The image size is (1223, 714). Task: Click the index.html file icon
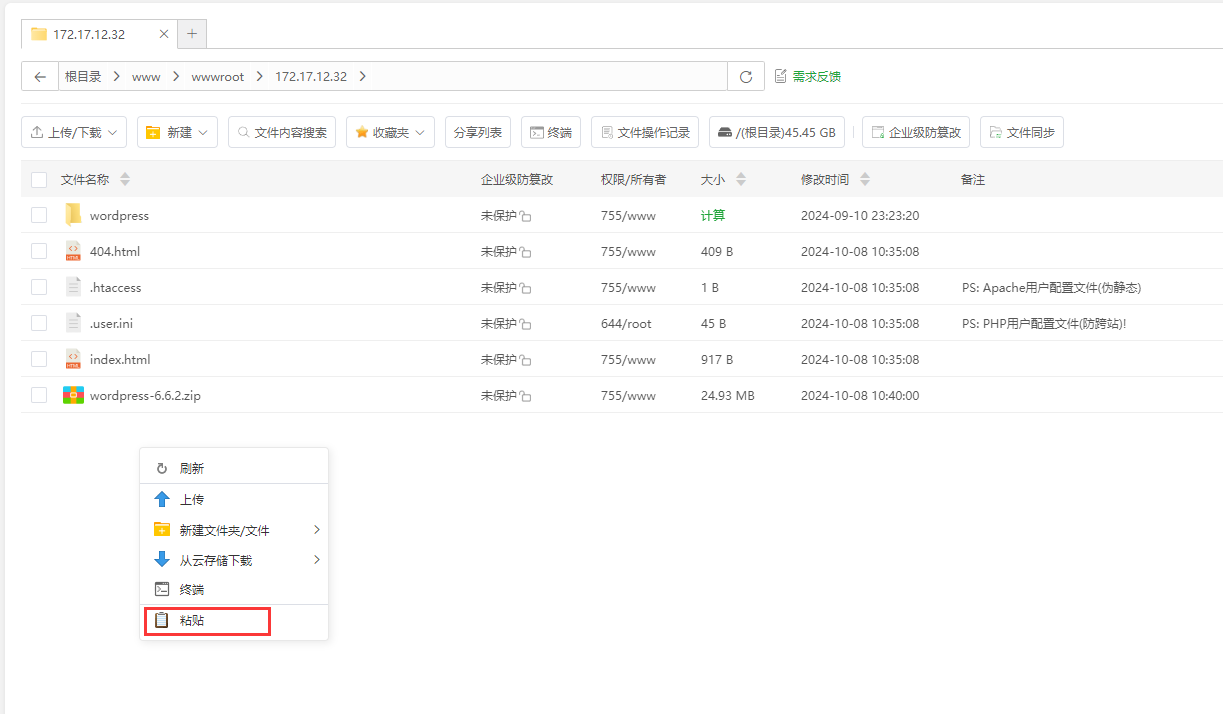(x=73, y=359)
